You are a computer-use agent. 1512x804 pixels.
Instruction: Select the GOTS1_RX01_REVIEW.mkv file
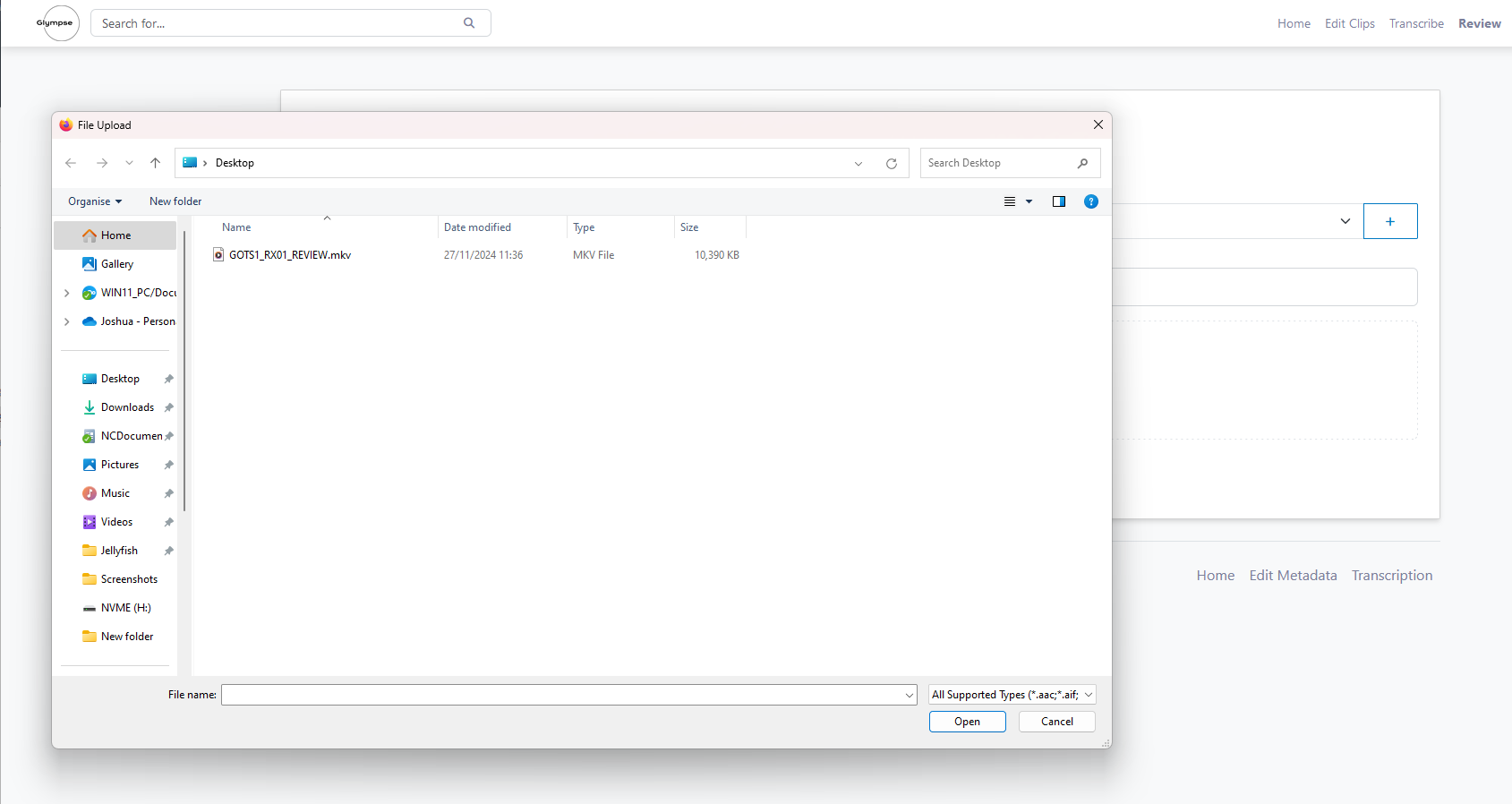[289, 255]
